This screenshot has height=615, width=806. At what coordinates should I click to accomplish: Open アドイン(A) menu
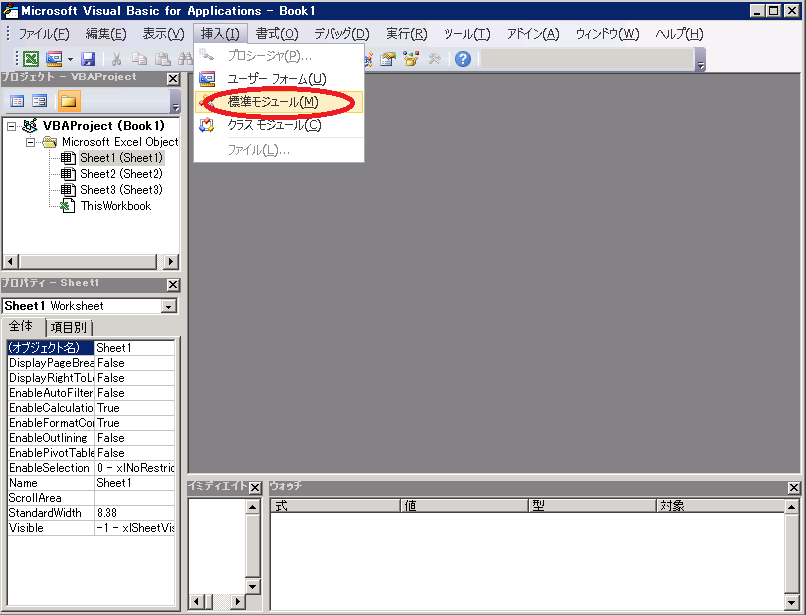coord(533,34)
